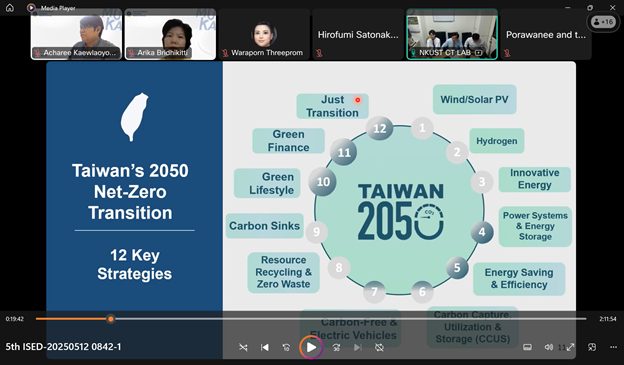This screenshot has height=365, width=624.
Task: Click the 5th ISED-20250512 media title
Action: click(x=63, y=347)
